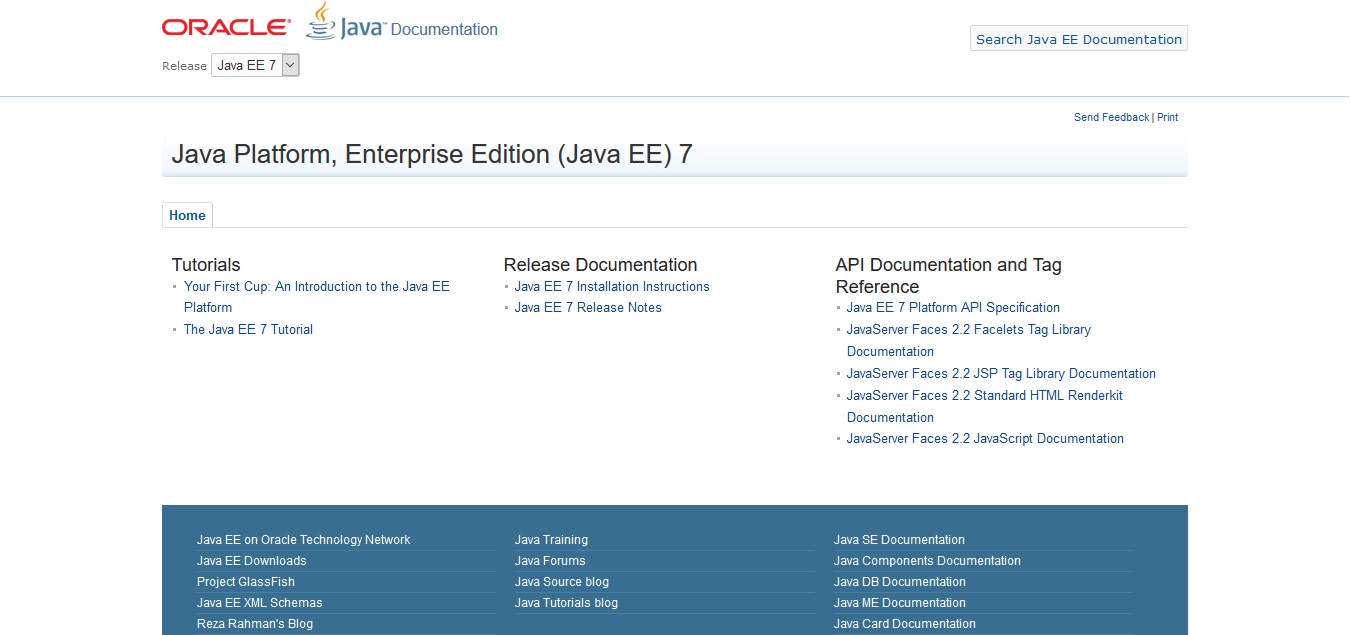Open Java Forums footer link
Screen dimensions: 1350x635
pos(550,561)
